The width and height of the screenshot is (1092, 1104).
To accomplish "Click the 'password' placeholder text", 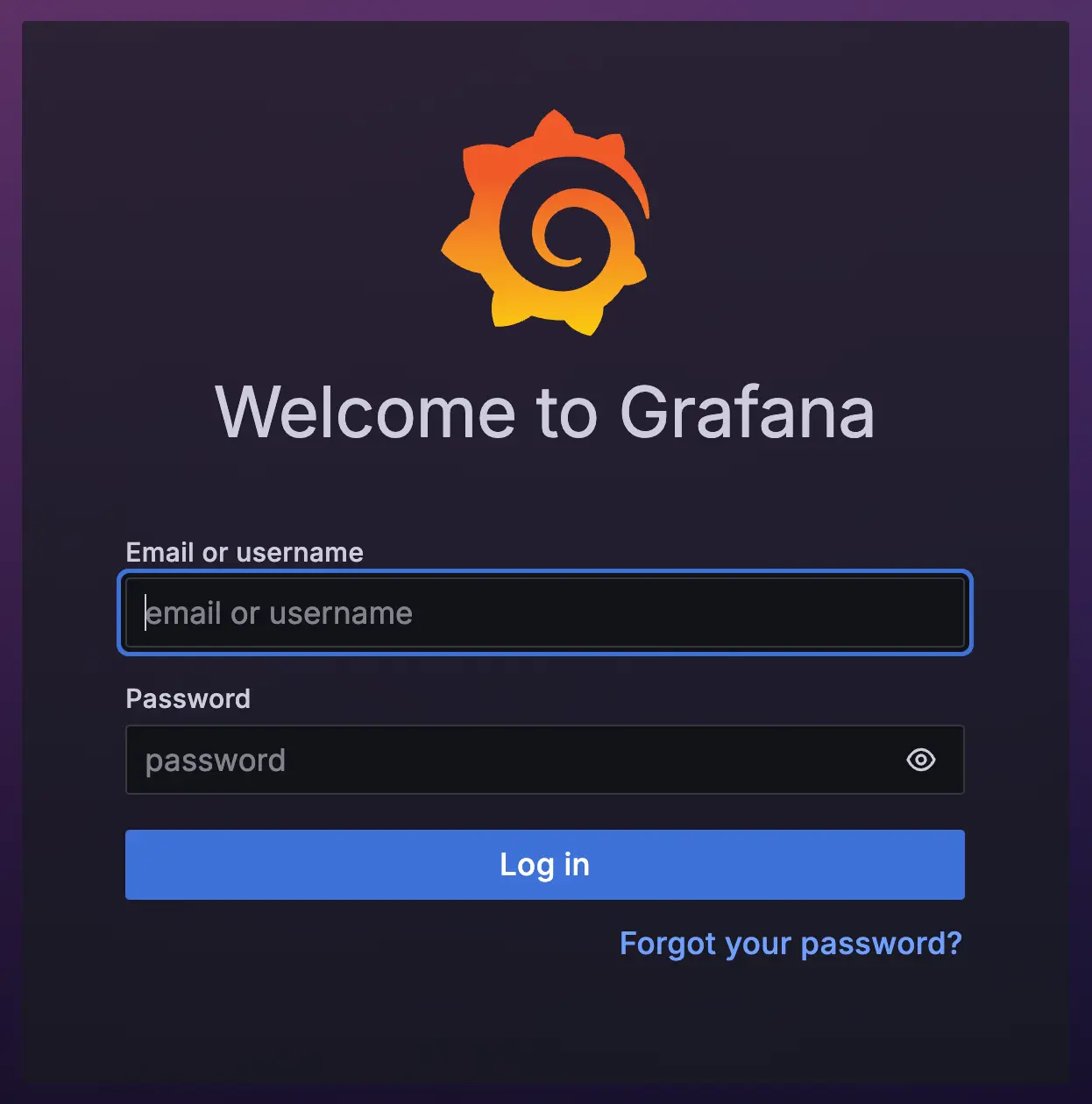I will click(216, 761).
